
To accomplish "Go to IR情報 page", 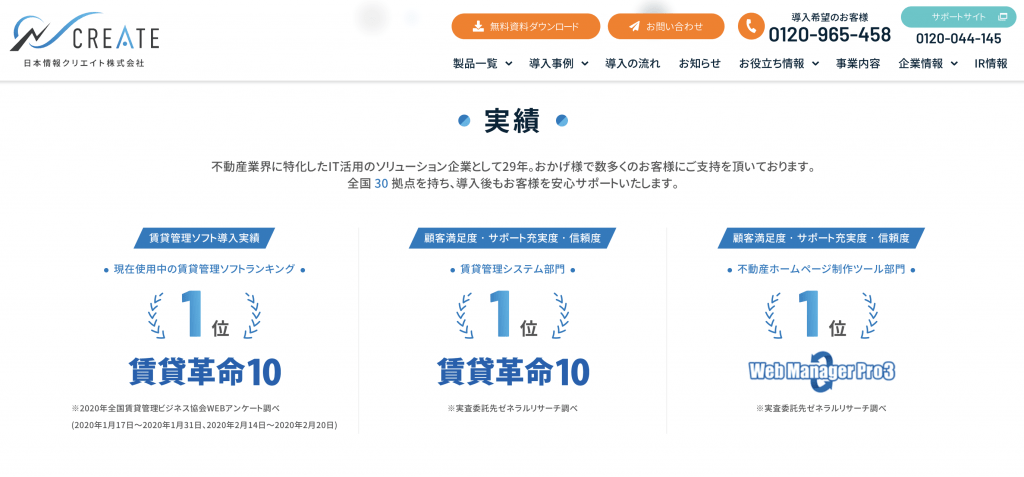I will point(991,63).
